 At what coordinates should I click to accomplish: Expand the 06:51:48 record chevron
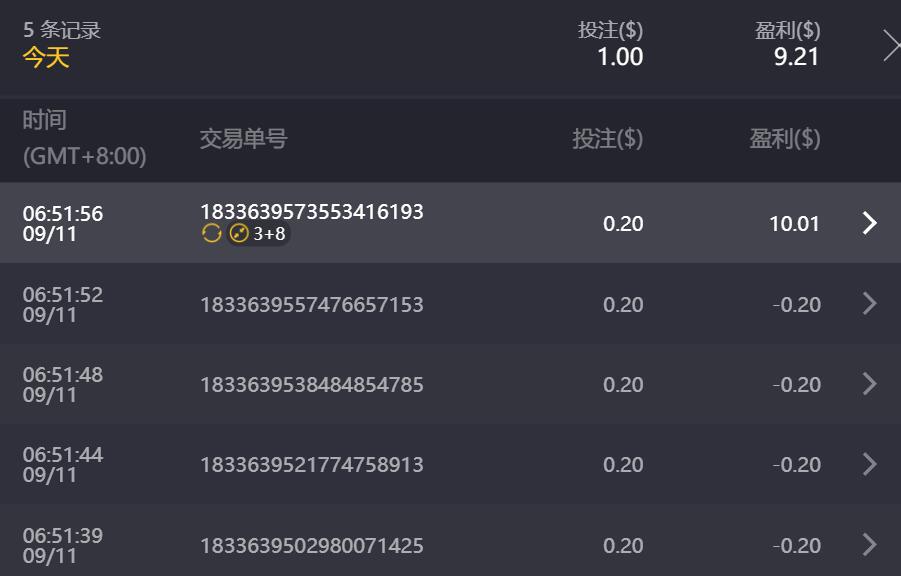[869, 384]
